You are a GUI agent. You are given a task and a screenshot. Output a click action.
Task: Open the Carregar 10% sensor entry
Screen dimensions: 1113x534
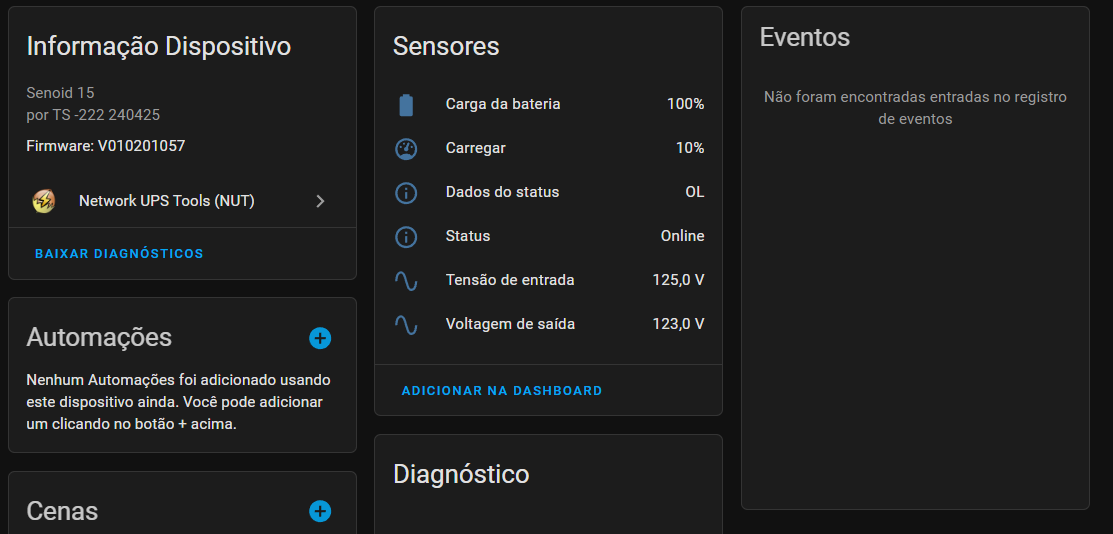point(548,148)
